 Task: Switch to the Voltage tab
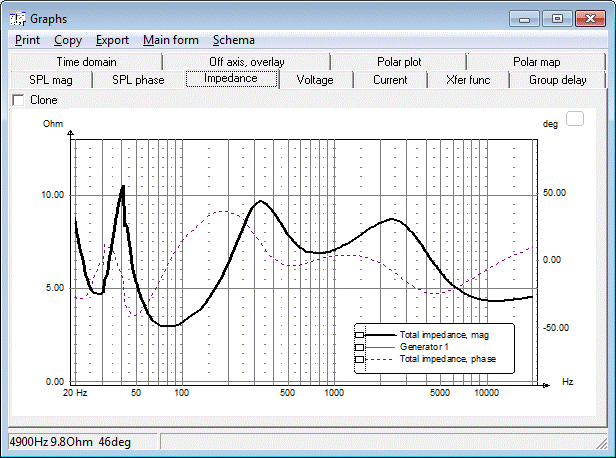(315, 80)
